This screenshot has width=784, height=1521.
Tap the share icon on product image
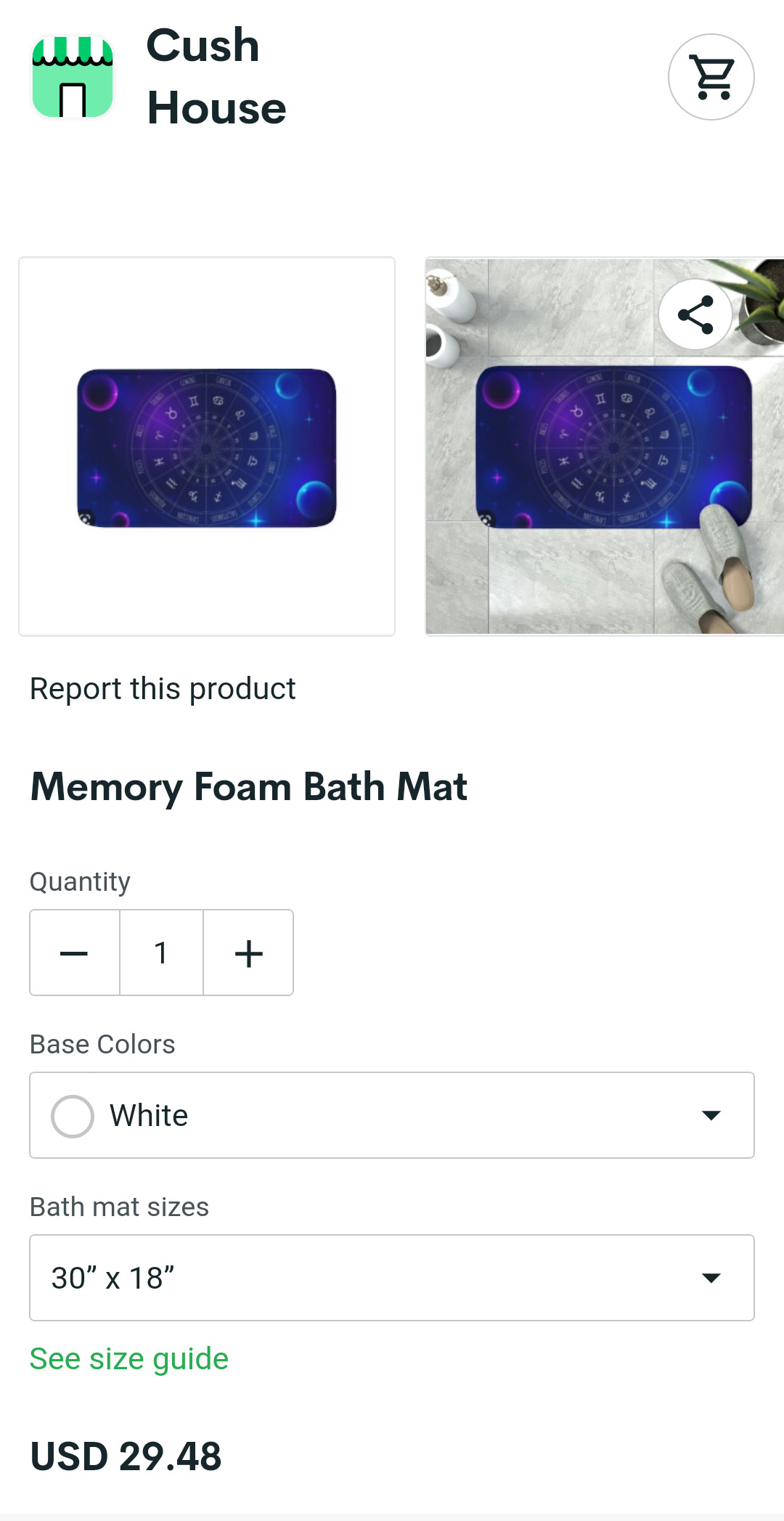695,314
